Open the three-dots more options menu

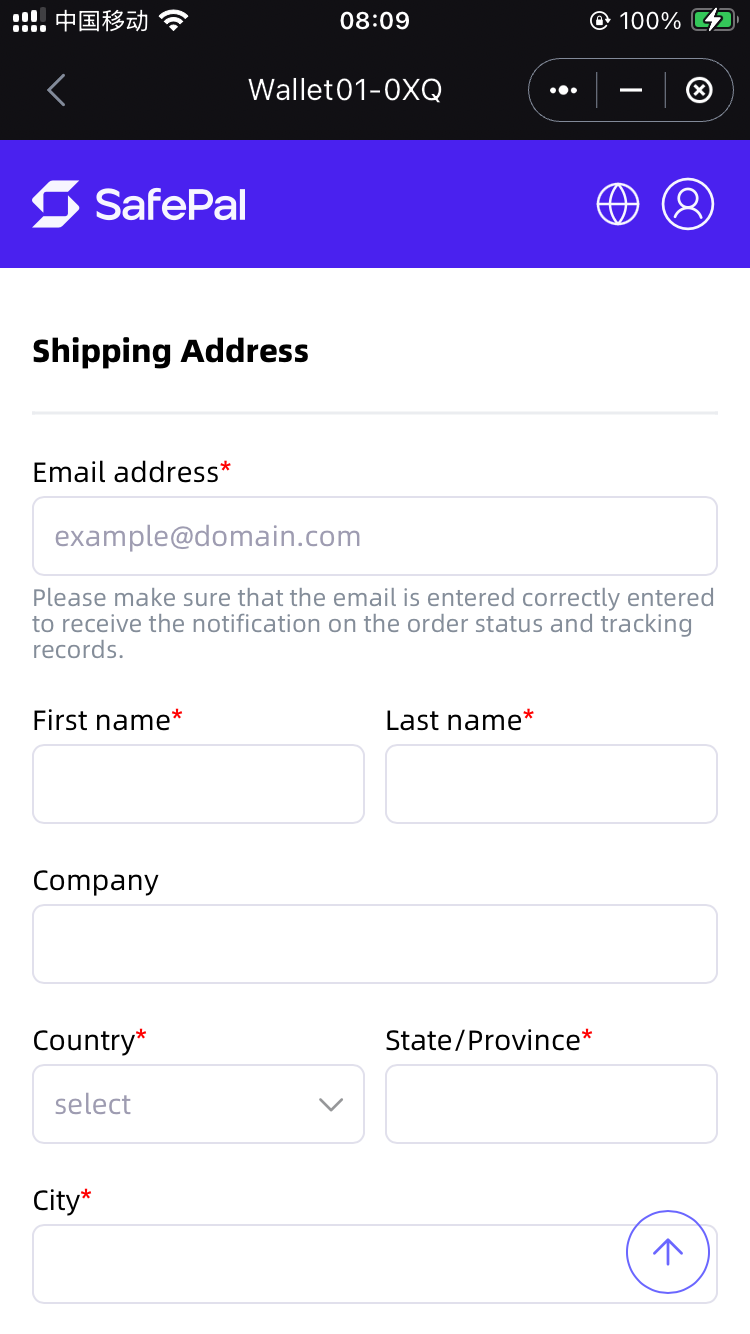[x=563, y=90]
